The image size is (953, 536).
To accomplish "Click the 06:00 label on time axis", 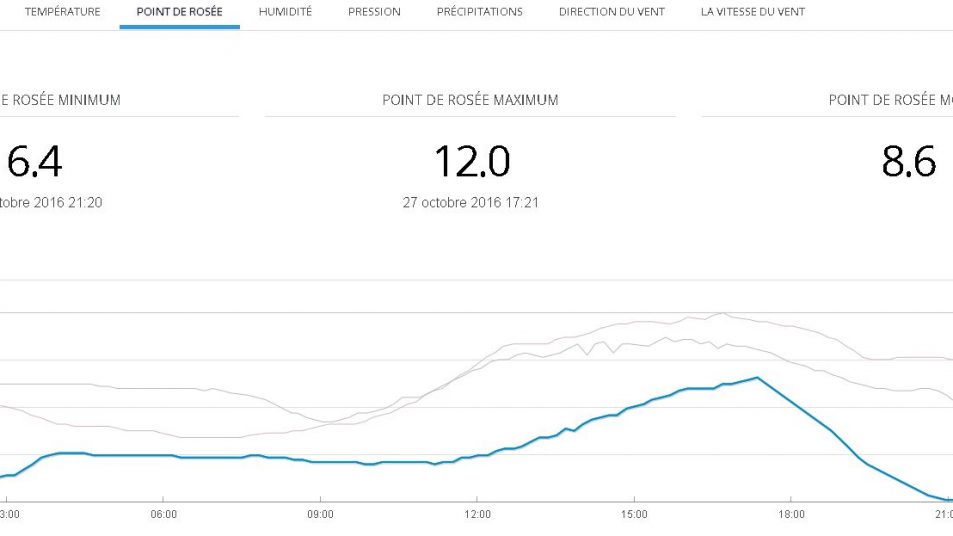I will pos(164,515).
